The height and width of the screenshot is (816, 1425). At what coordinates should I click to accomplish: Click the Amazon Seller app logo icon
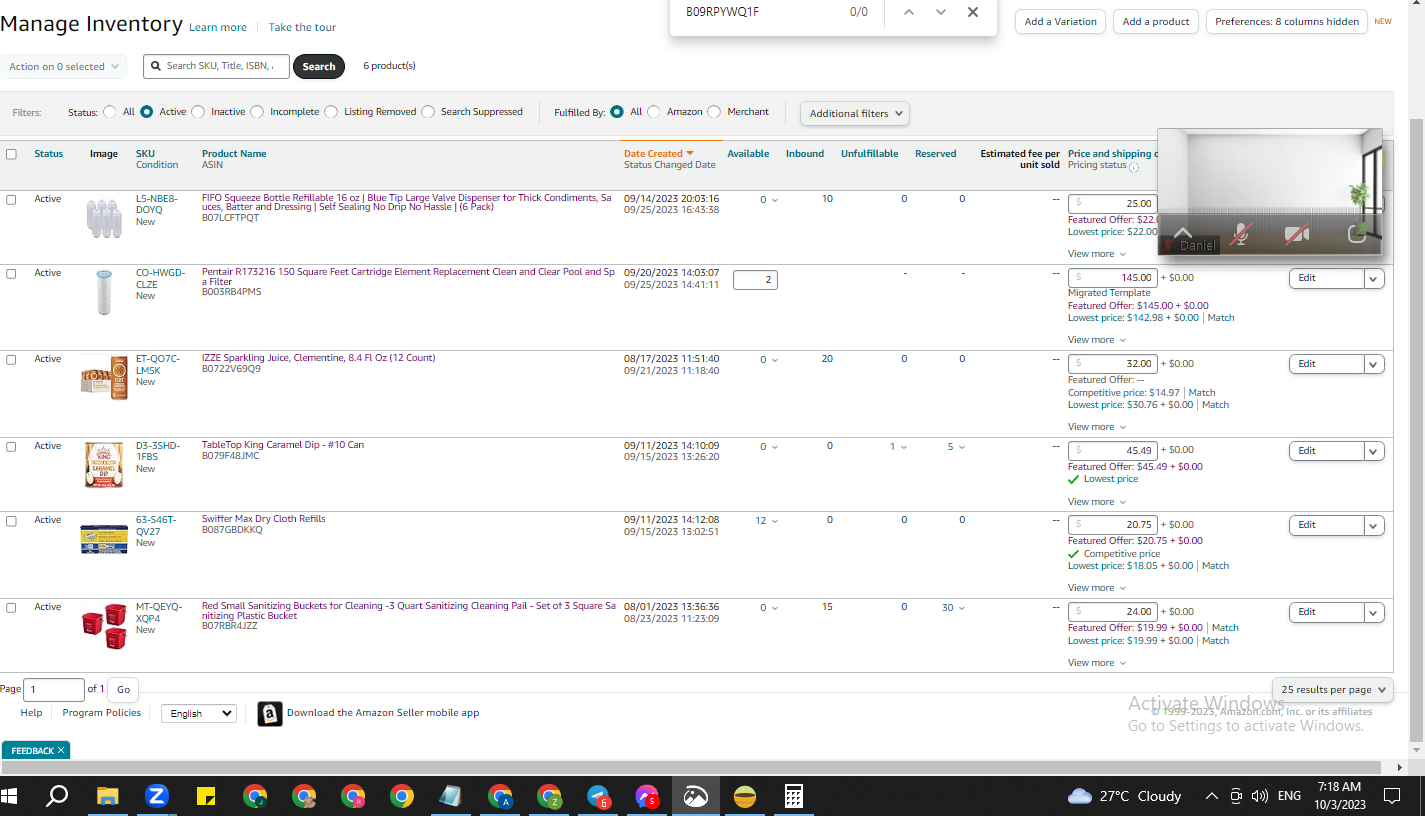point(270,713)
